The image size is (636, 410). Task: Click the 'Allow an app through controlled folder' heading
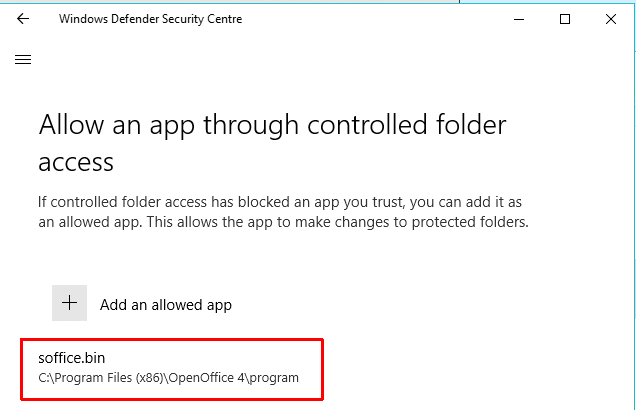(x=272, y=126)
